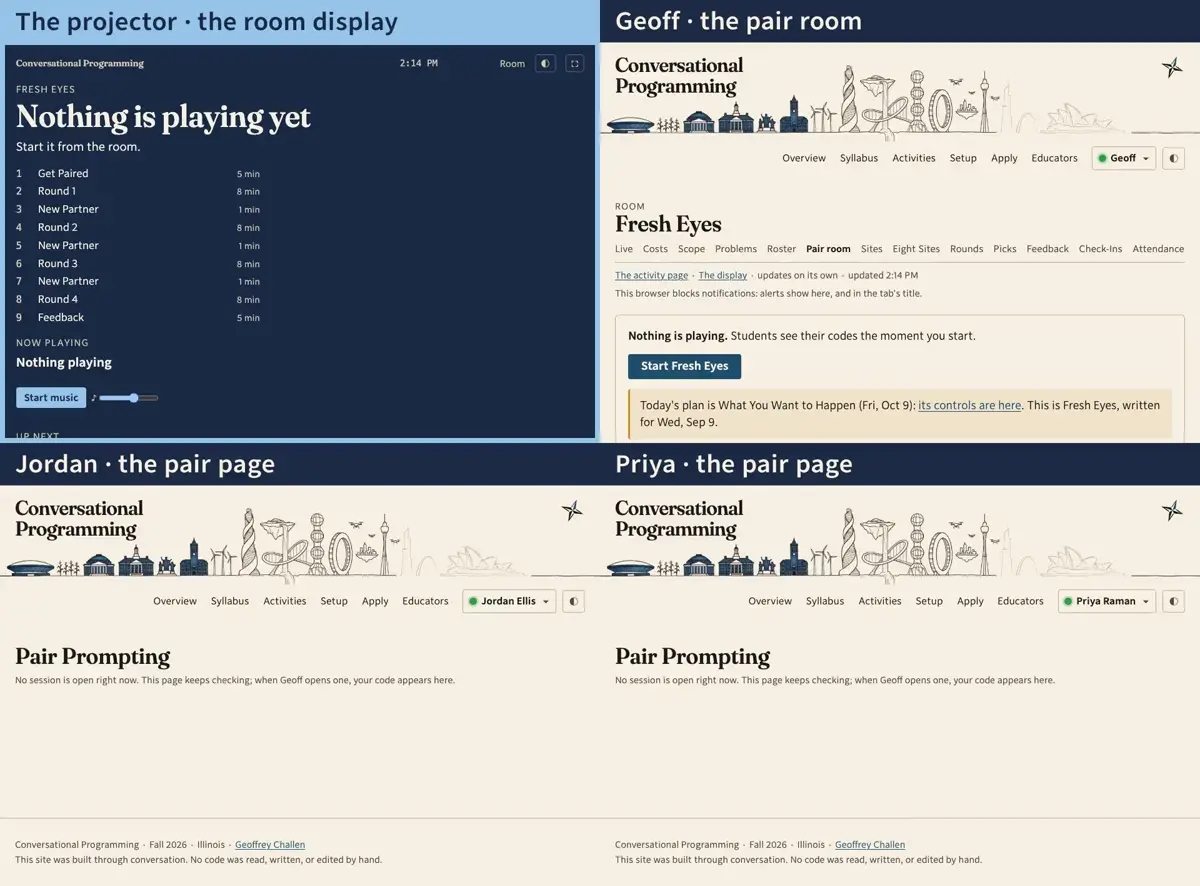Open Setup on Jordan's pair page
1200x886 pixels.
[x=334, y=601]
